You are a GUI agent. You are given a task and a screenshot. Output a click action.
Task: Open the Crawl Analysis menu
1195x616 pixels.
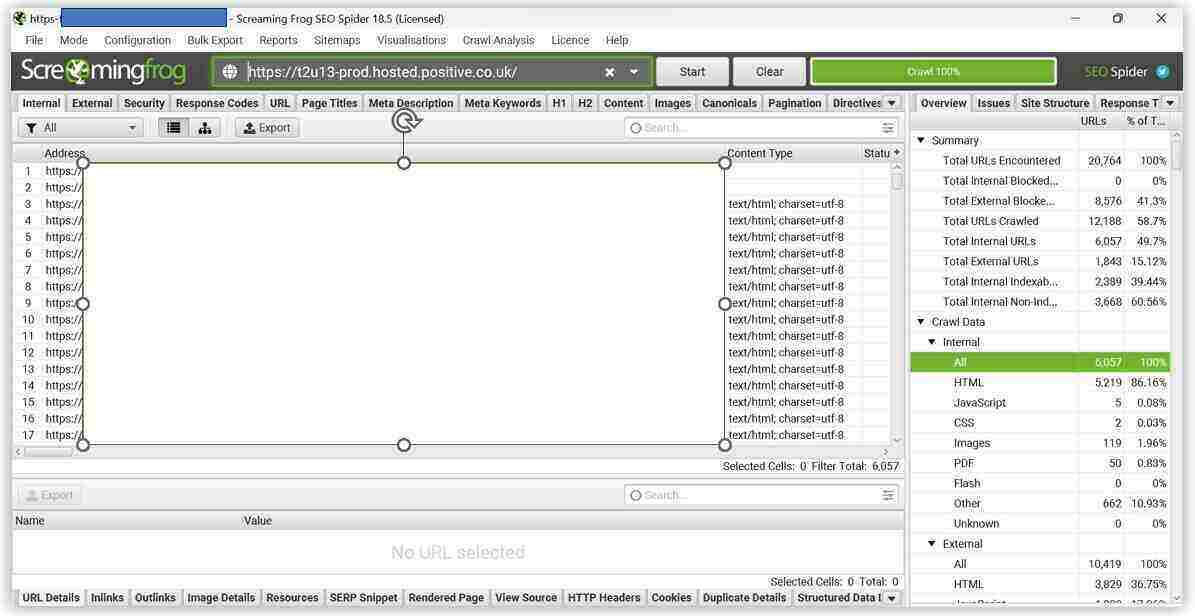[498, 40]
